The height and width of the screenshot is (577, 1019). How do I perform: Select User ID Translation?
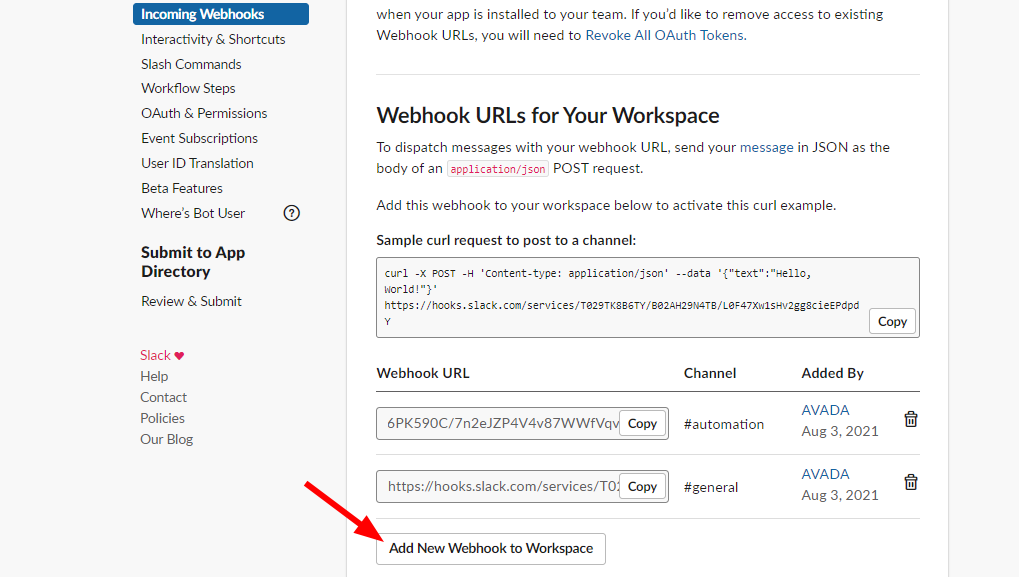click(x=197, y=163)
